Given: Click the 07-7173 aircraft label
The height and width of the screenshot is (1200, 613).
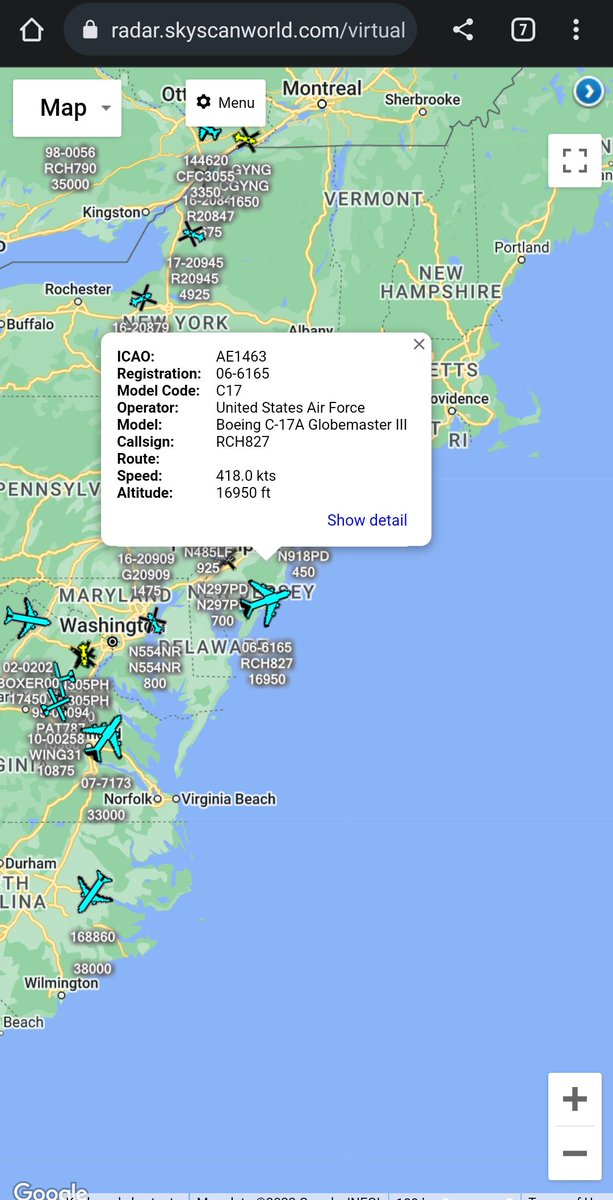Looking at the screenshot, I should click(106, 783).
